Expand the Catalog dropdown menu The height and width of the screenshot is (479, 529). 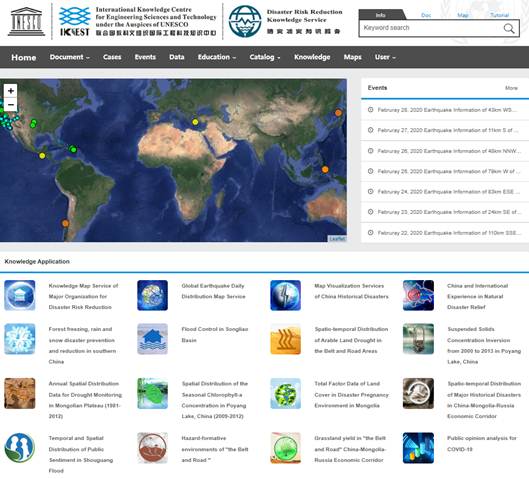265,57
